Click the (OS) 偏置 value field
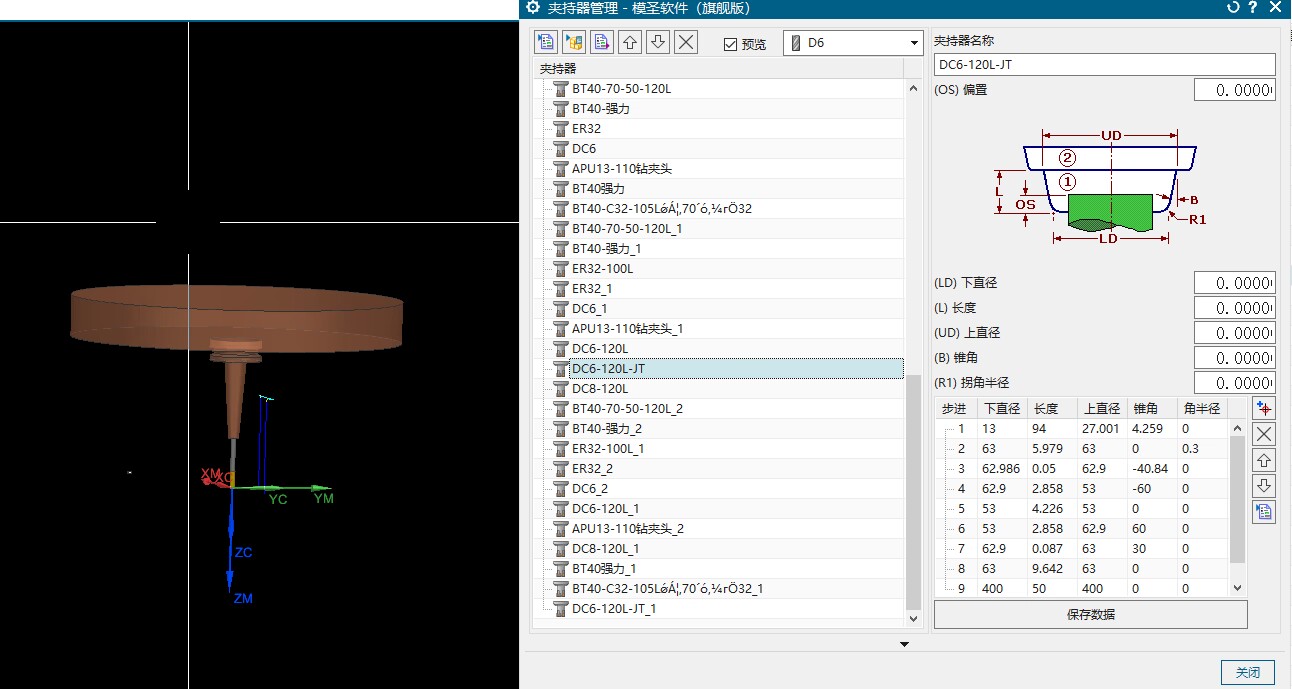 (1235, 90)
